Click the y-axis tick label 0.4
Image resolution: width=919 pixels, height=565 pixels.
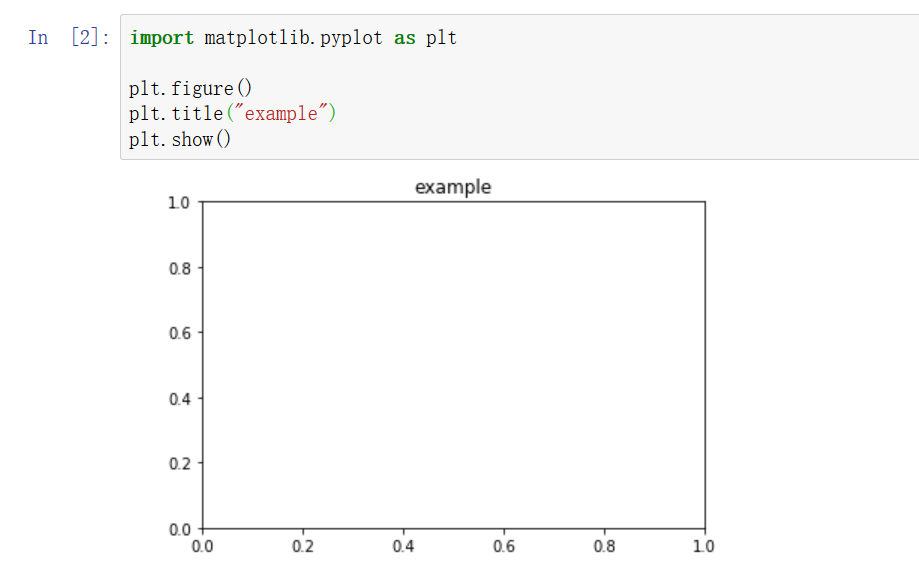click(x=179, y=399)
